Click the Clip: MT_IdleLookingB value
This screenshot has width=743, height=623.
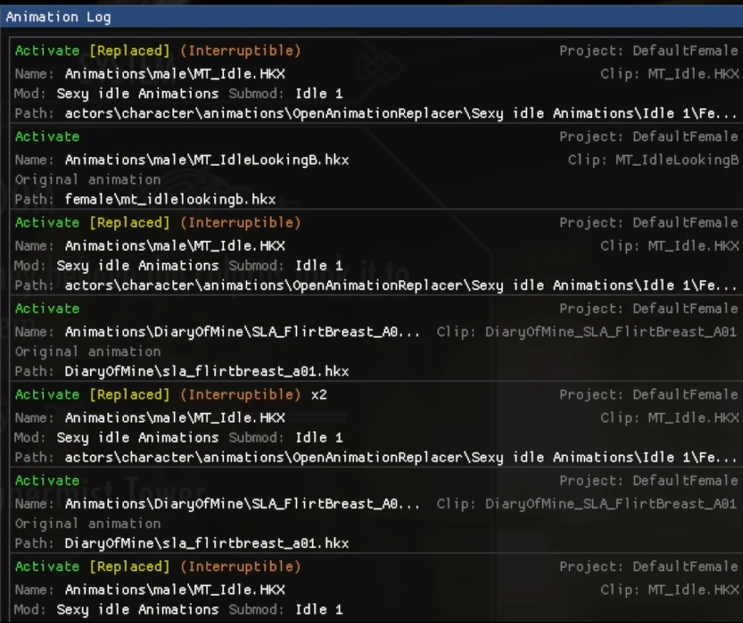(x=653, y=160)
